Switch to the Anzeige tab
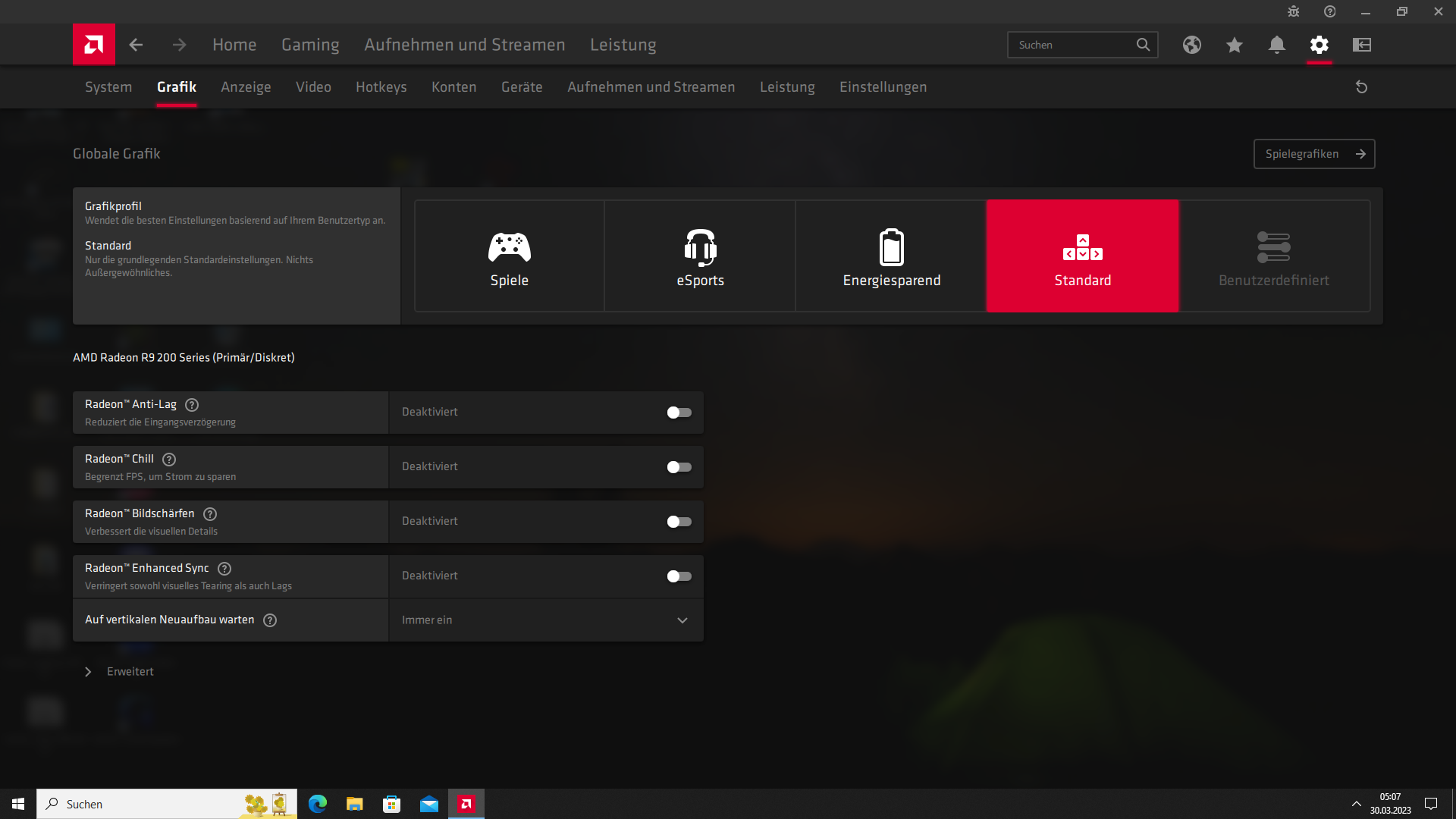 (x=246, y=87)
